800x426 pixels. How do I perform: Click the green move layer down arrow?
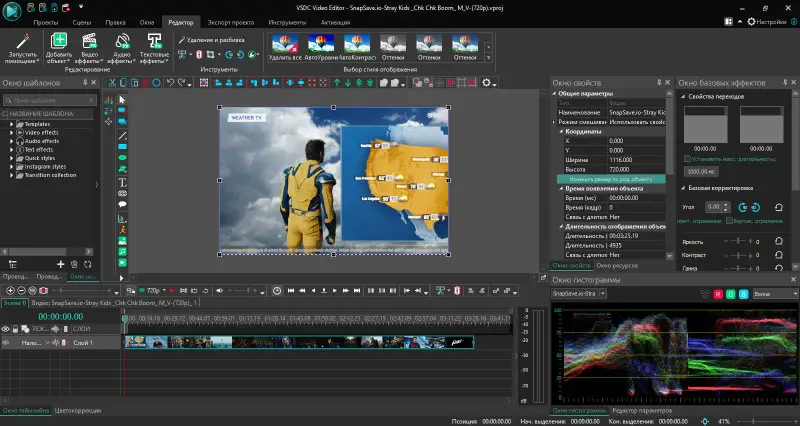pos(348,83)
